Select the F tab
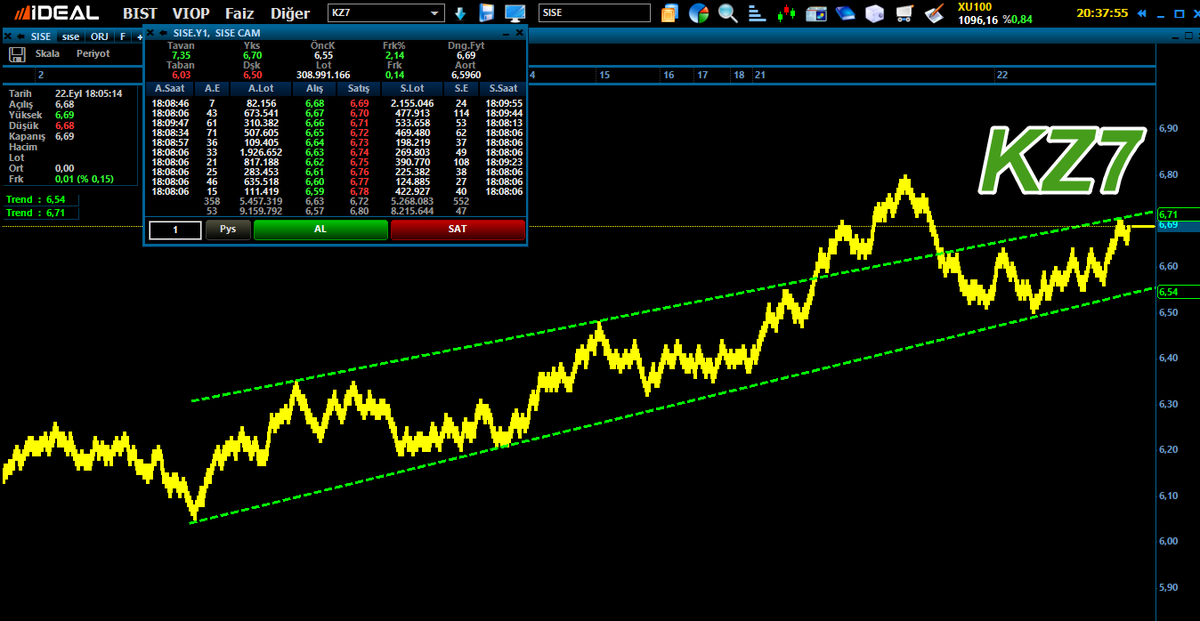 click(x=123, y=36)
